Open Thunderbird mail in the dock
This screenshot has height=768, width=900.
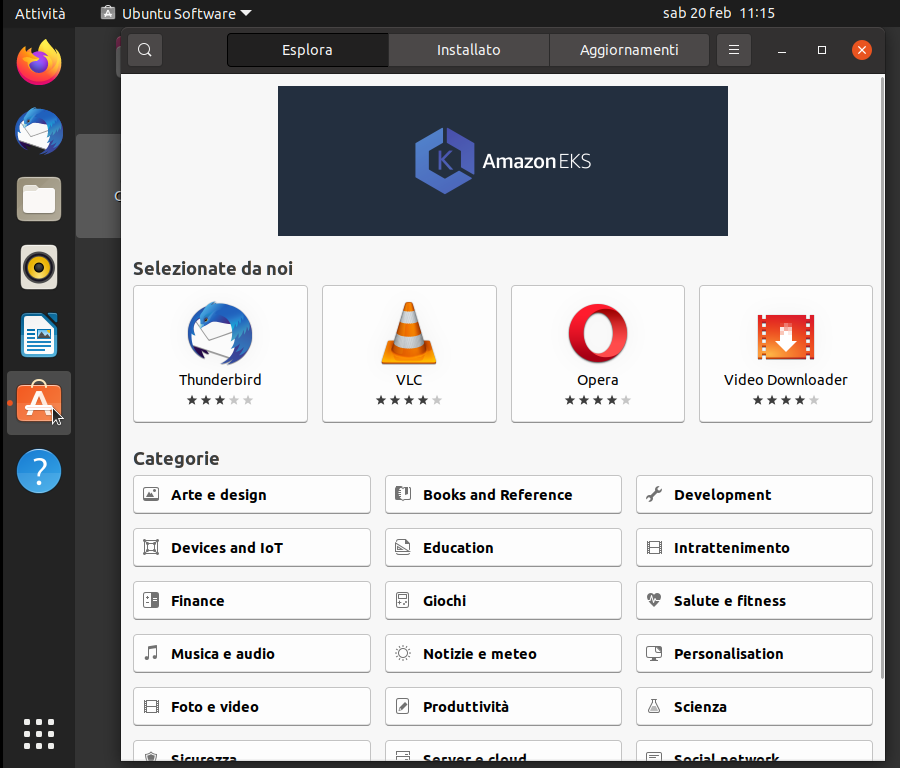(39, 131)
